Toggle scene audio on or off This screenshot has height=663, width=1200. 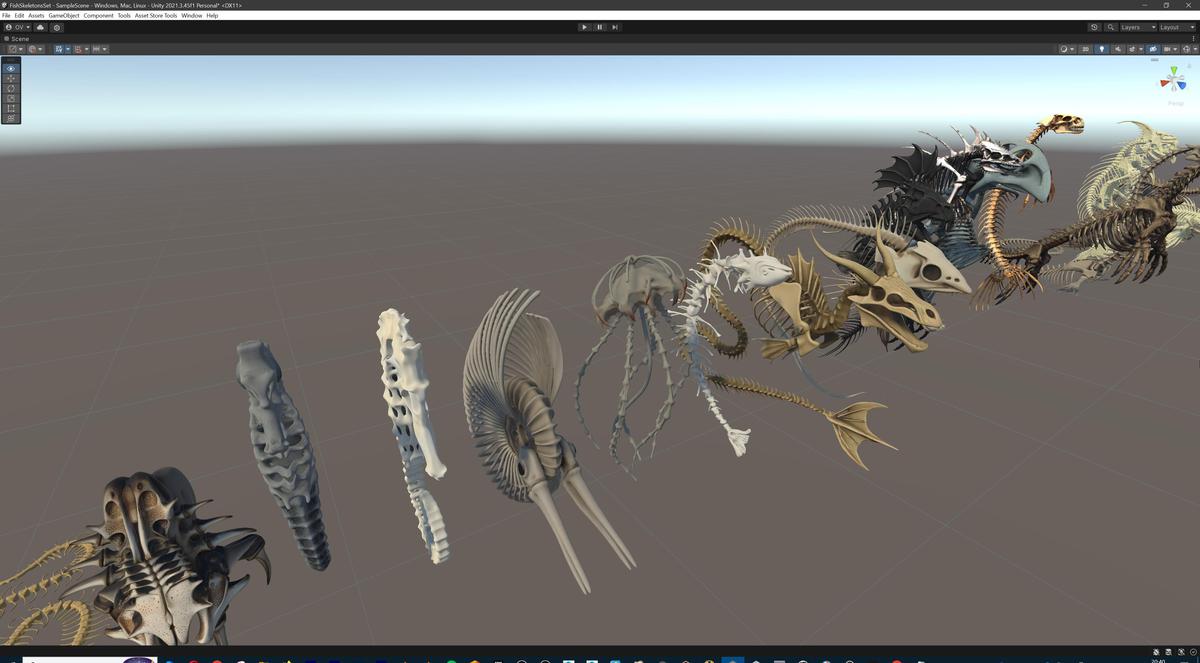click(1117, 48)
